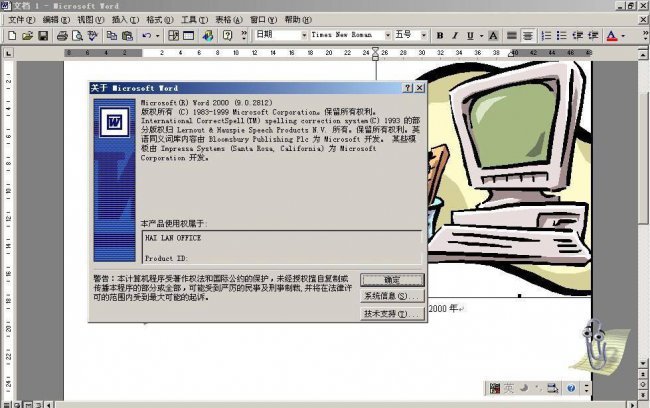Open Tables and Borders toolbar icon
This screenshot has width=650, height=408.
tap(174, 36)
